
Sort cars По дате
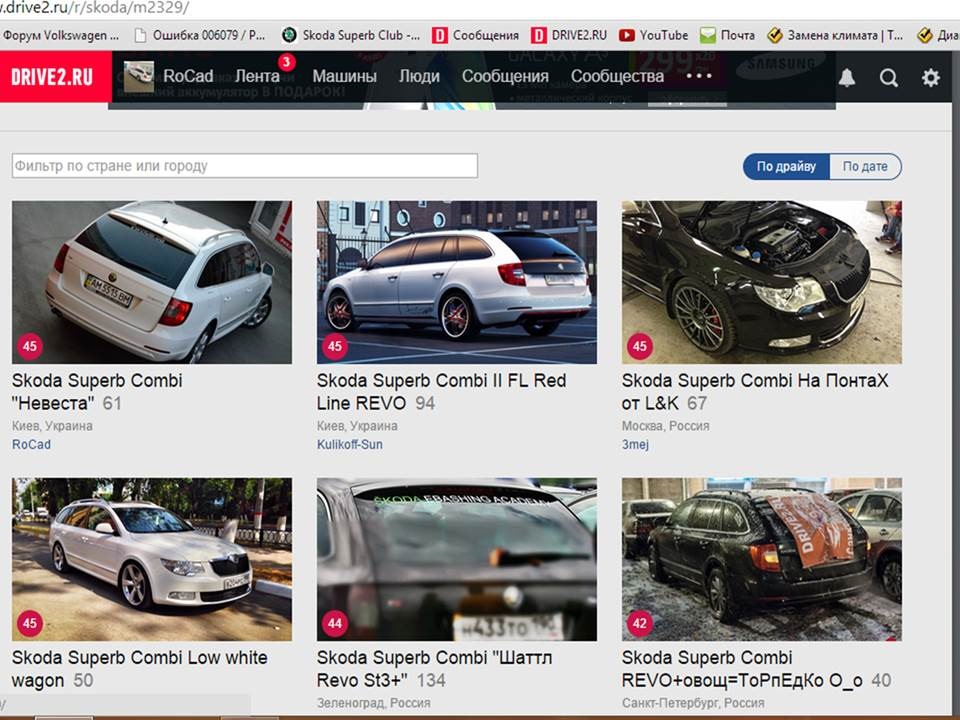point(865,167)
